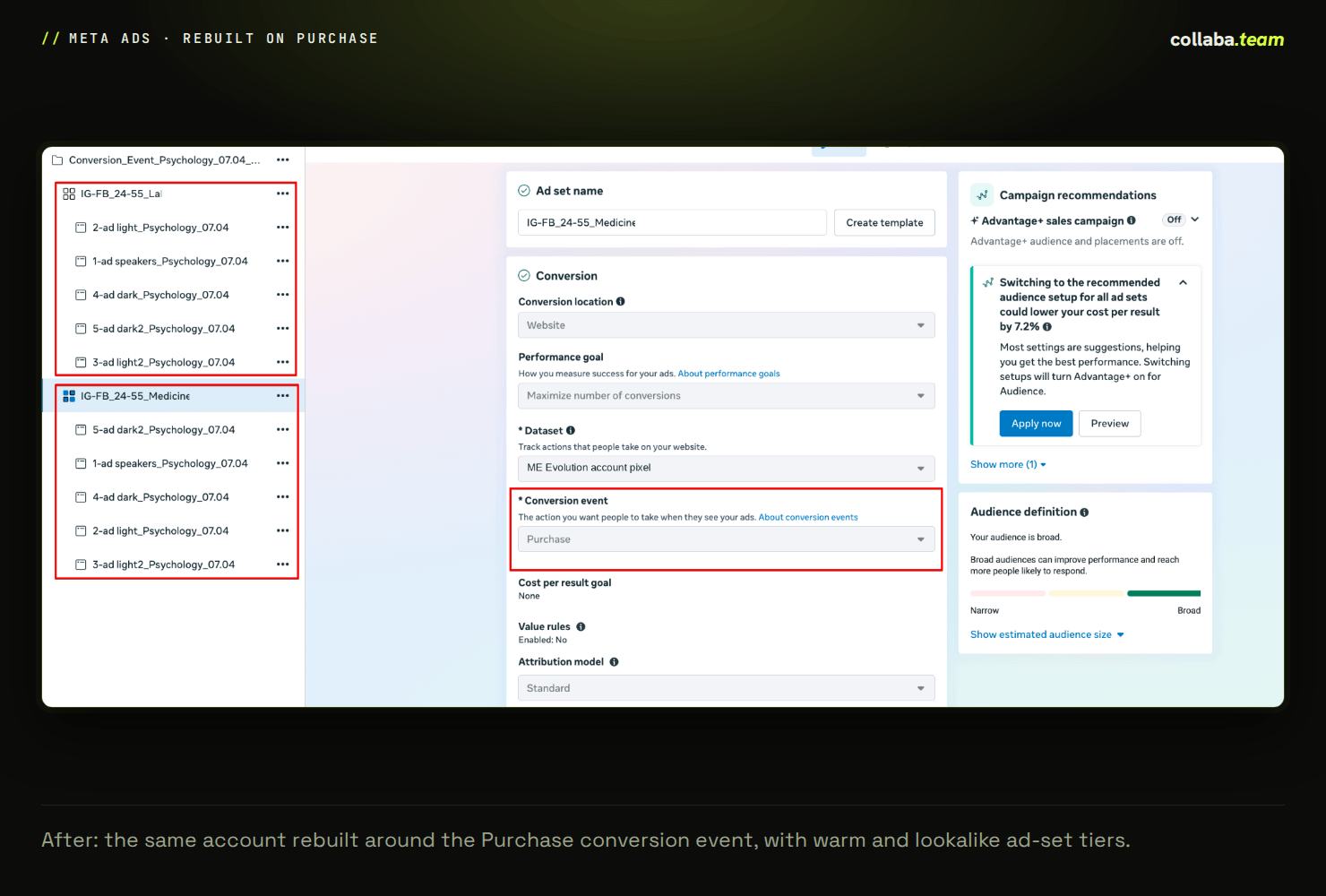Open three-dot menu for 3-ad light2 under Medicine ad set

[283, 564]
